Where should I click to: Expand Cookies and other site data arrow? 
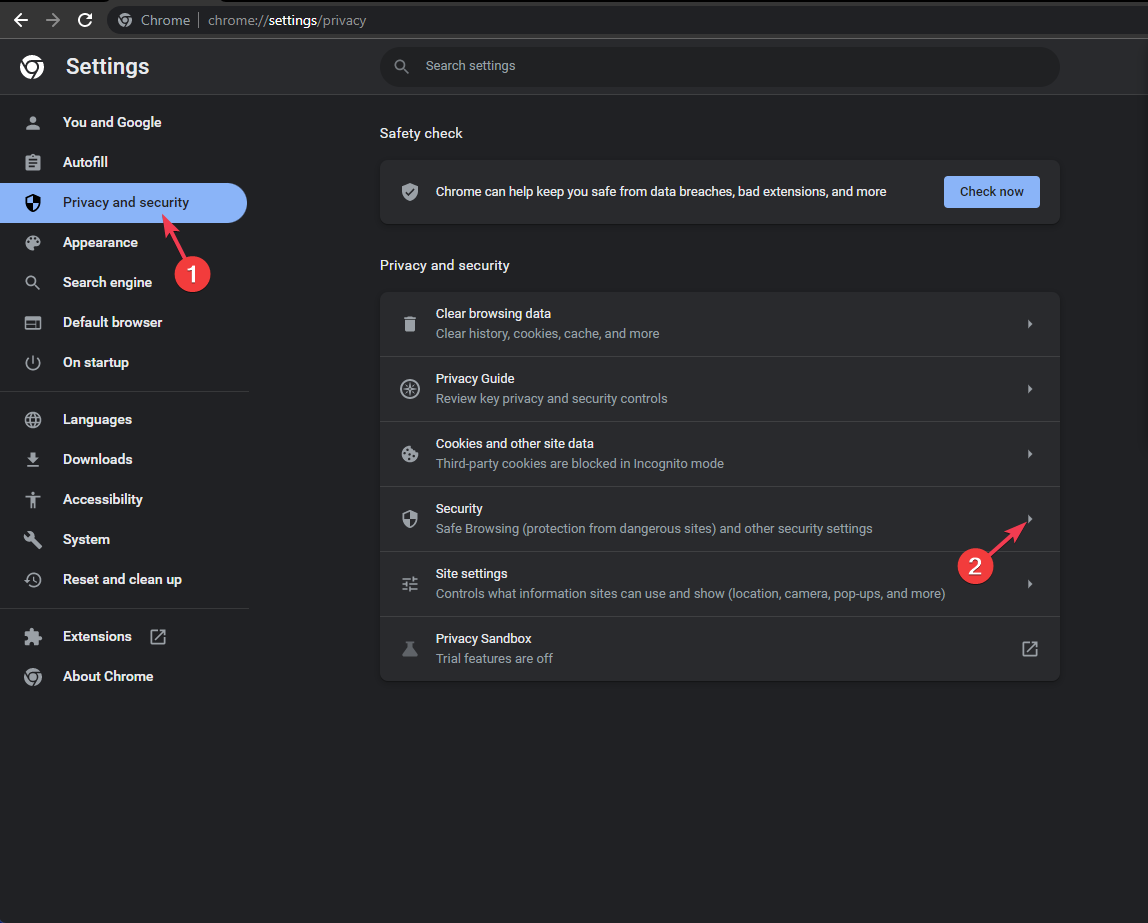tap(1029, 454)
